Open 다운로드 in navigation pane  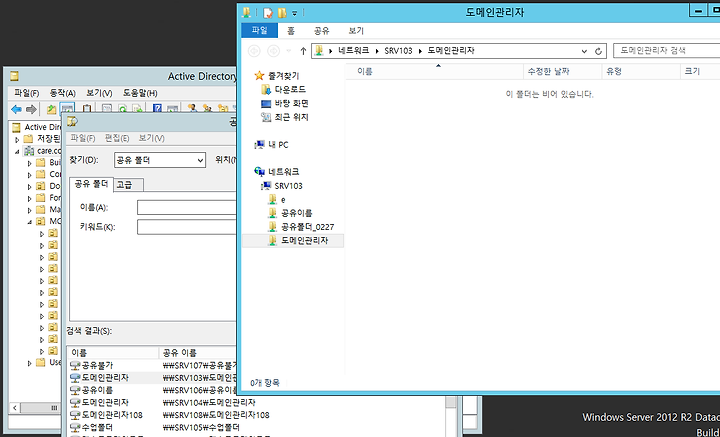point(290,89)
